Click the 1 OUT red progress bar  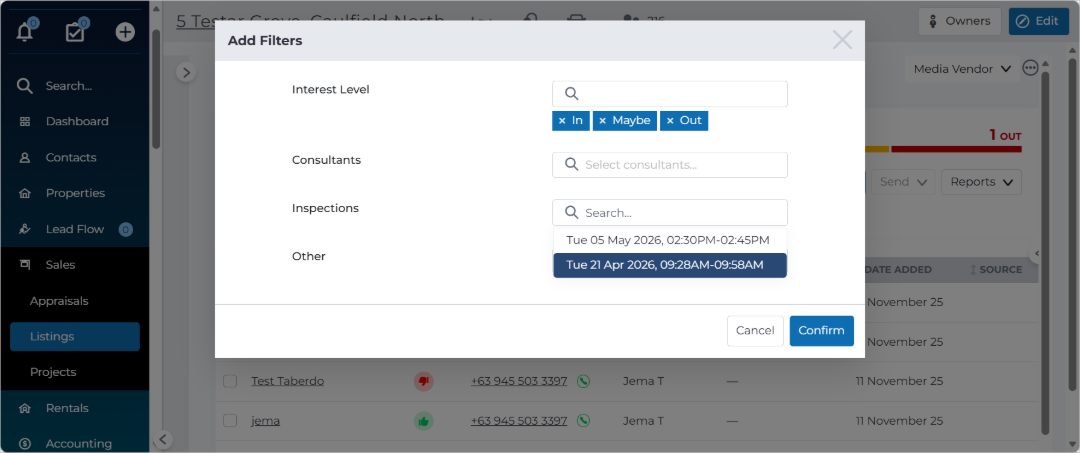click(x=956, y=149)
